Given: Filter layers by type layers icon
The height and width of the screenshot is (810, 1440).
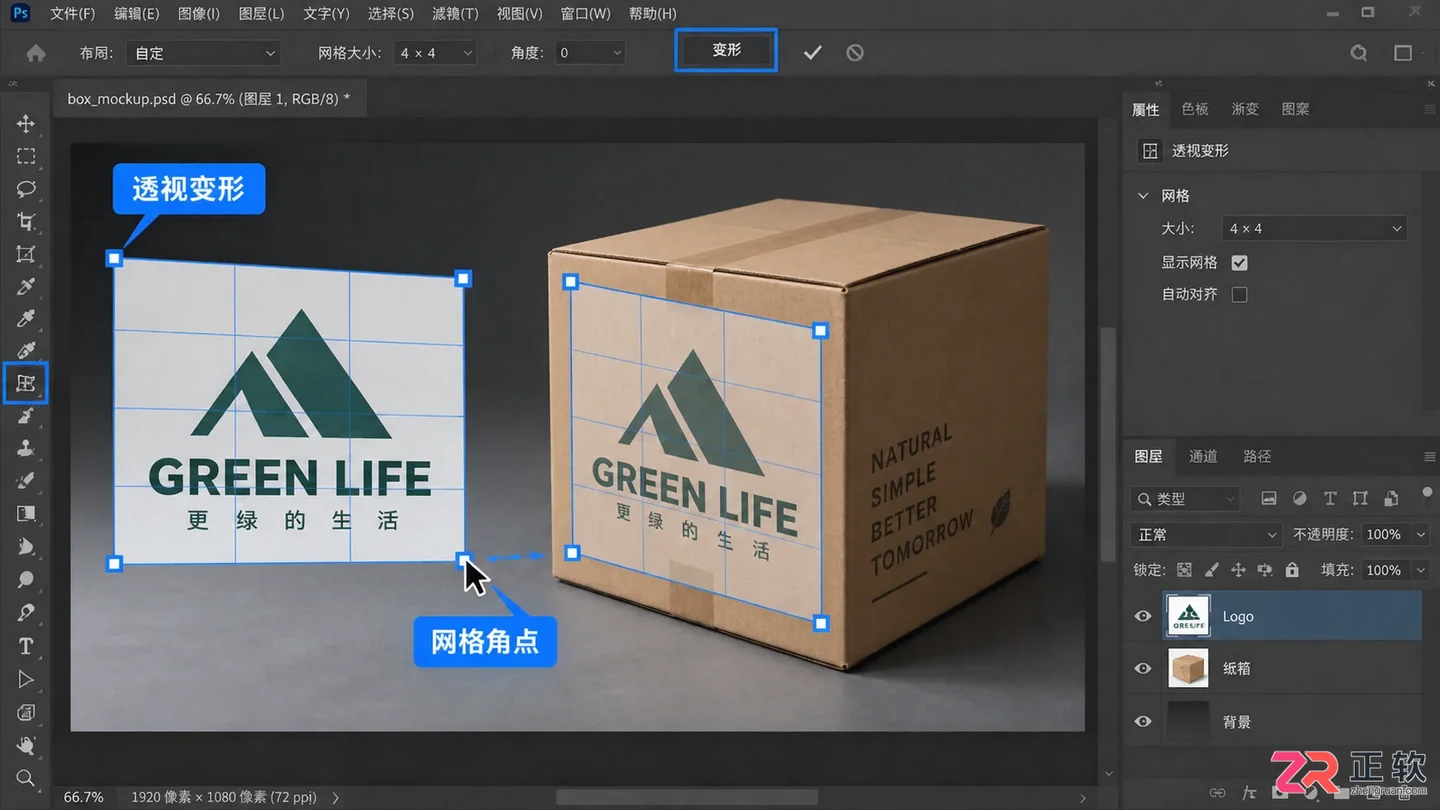Looking at the screenshot, I should pyautogui.click(x=1330, y=499).
